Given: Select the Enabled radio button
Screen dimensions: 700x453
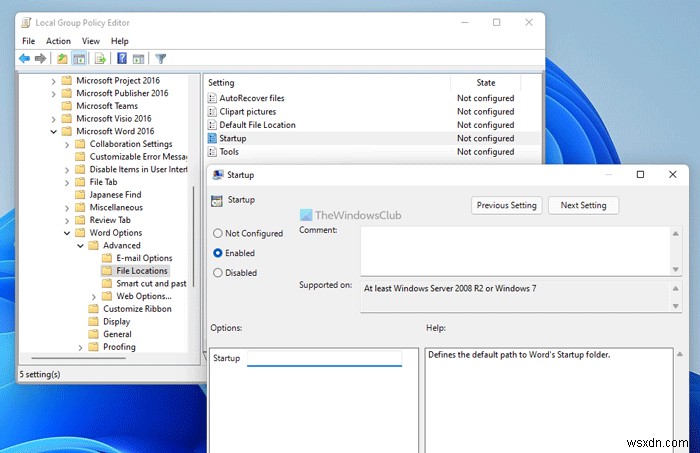Looking at the screenshot, I should coord(218,253).
